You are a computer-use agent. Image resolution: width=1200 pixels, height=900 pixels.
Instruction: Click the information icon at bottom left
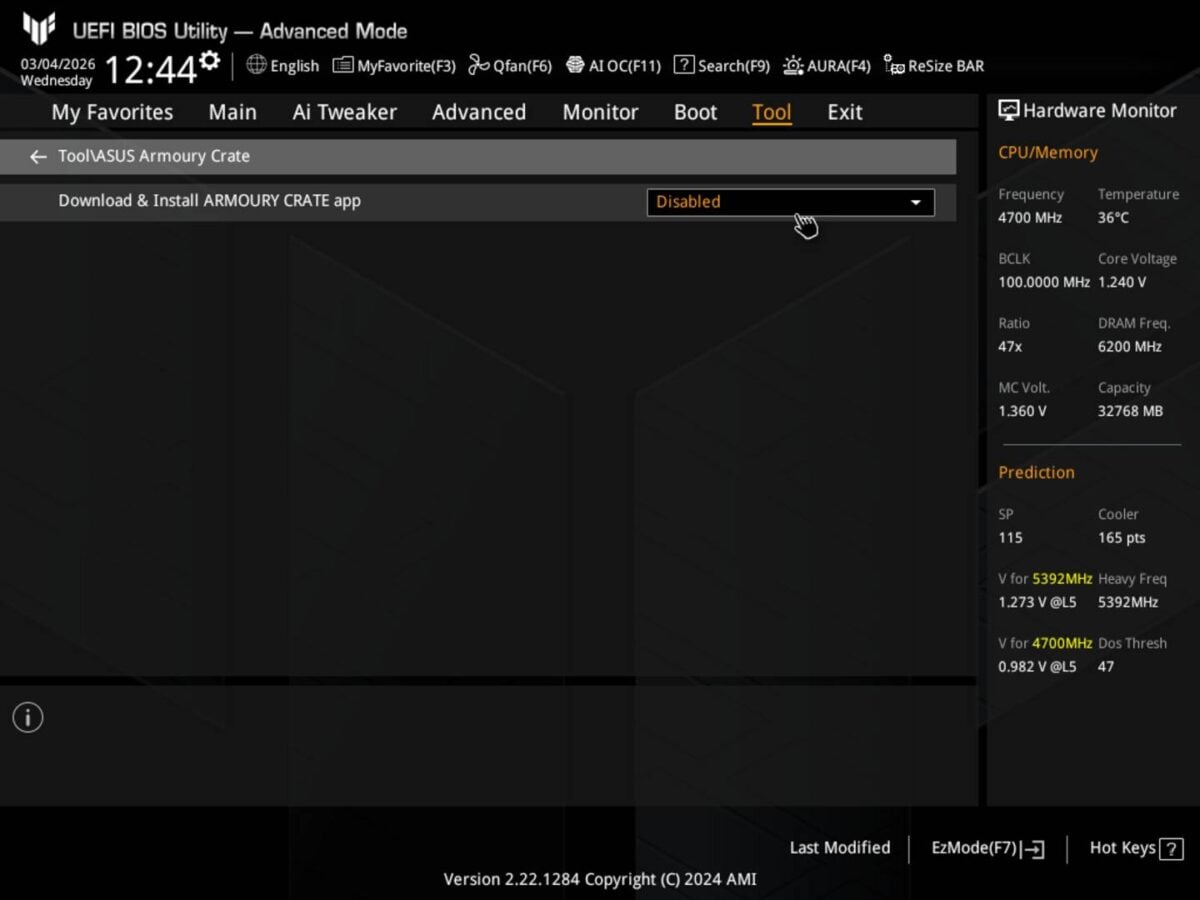(27, 717)
